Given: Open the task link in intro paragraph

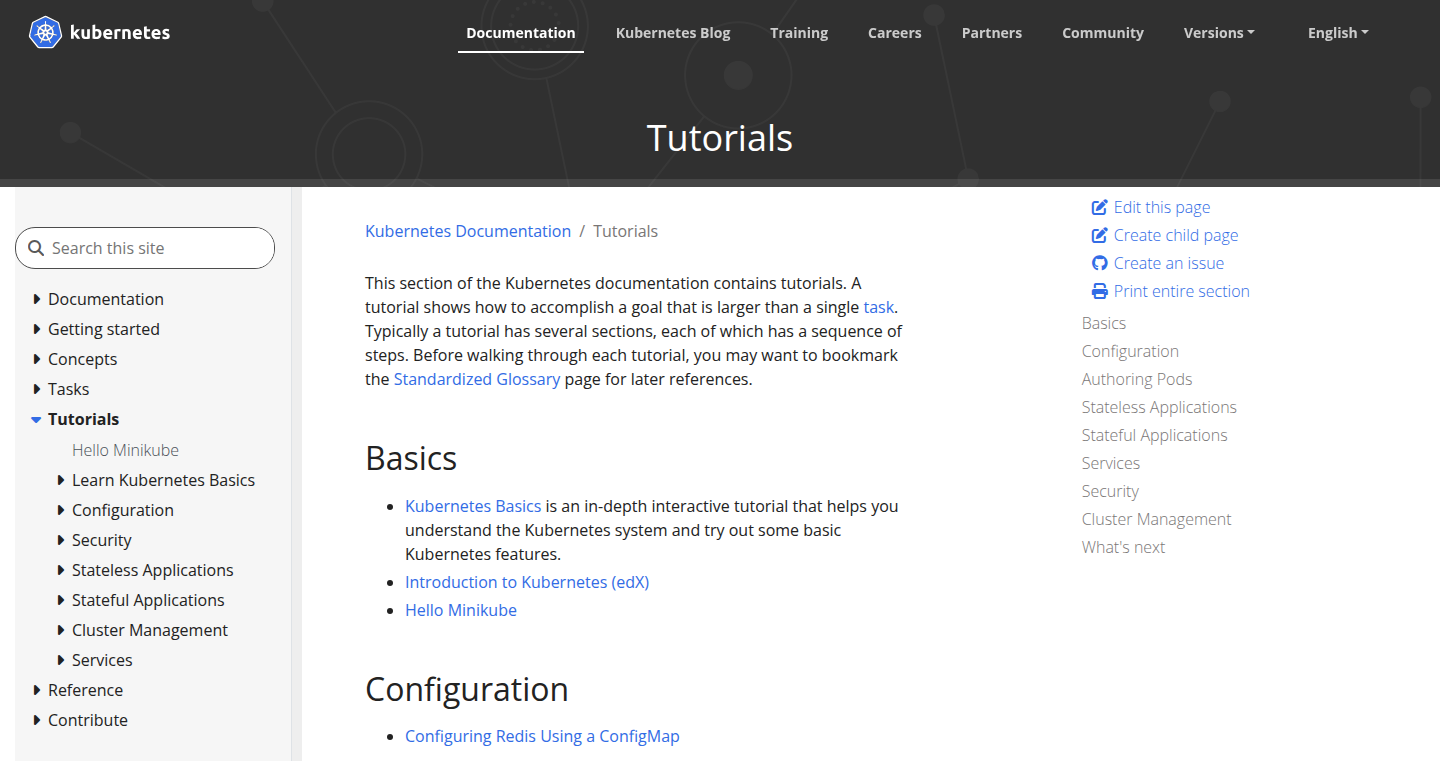Looking at the screenshot, I should click(x=879, y=307).
